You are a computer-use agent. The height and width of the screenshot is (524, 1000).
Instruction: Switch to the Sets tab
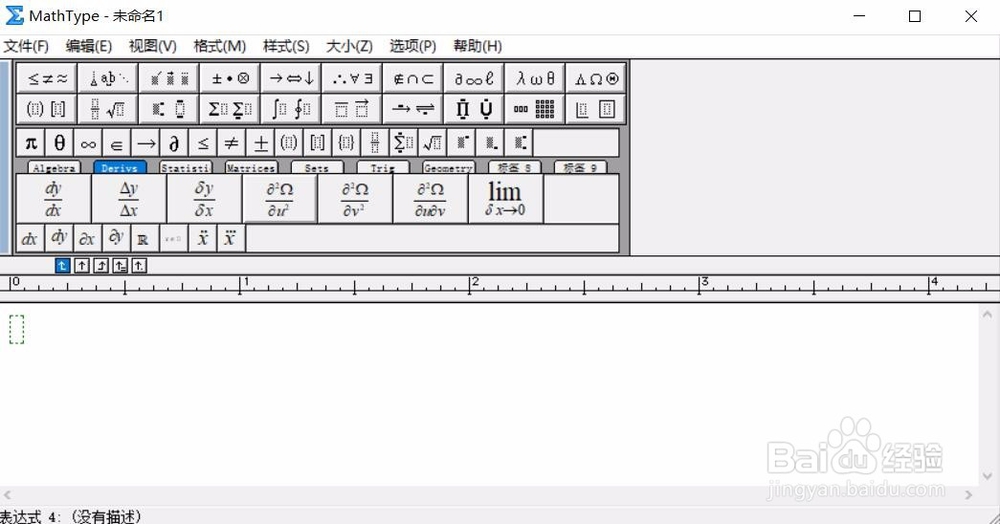tap(317, 168)
